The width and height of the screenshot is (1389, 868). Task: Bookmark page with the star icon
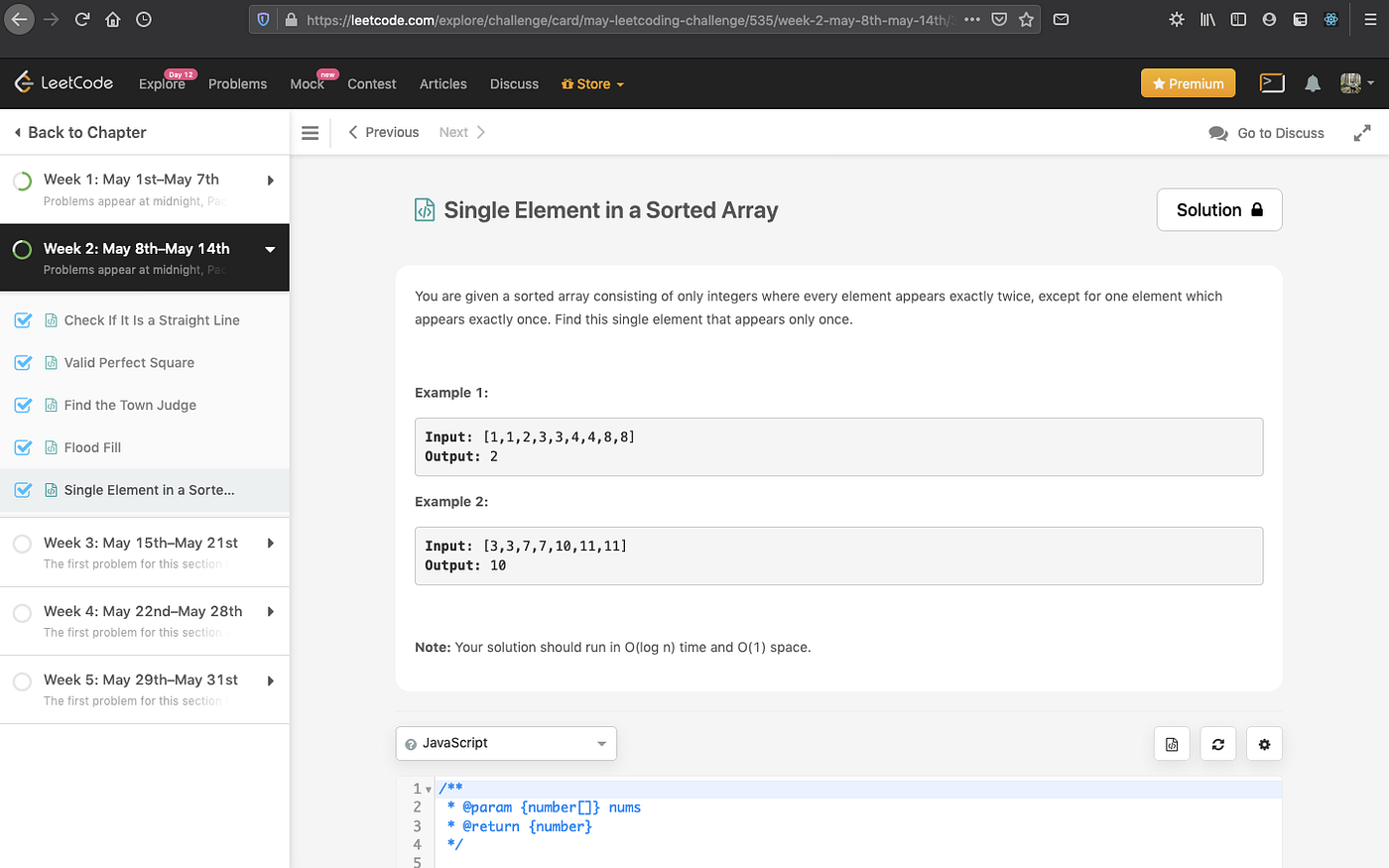[x=1027, y=19]
